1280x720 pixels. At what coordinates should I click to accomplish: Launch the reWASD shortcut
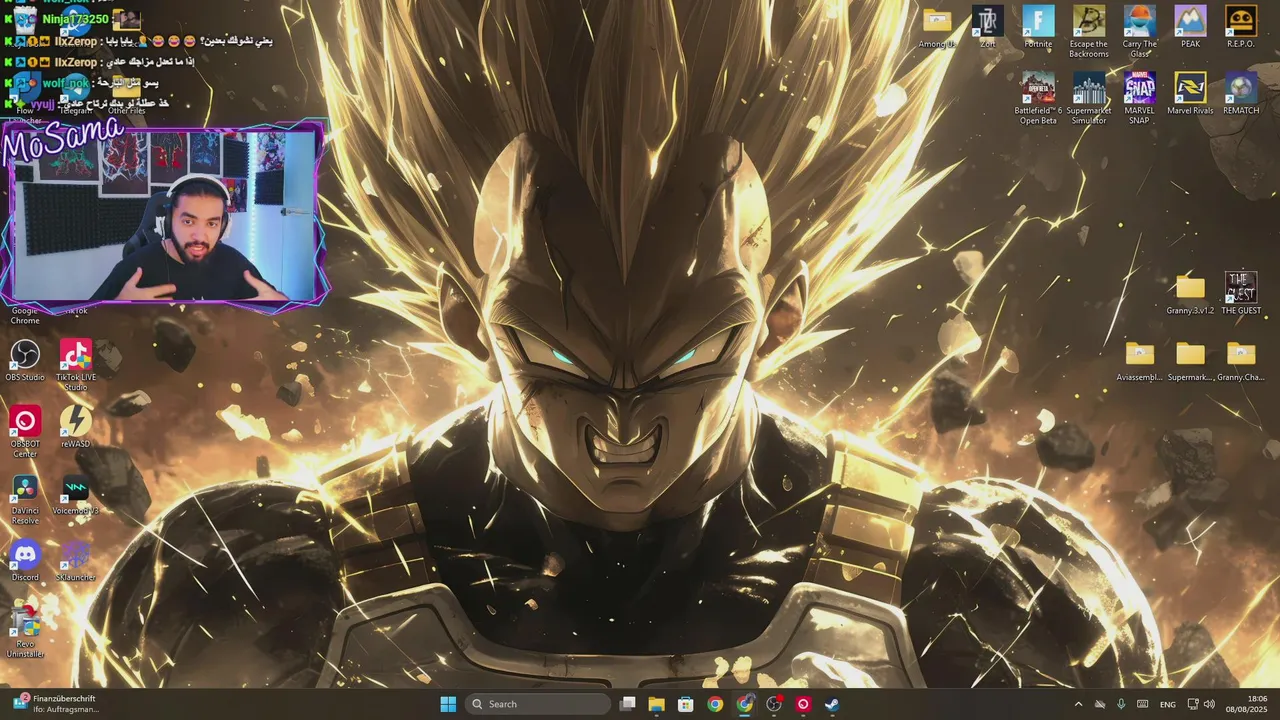tap(76, 427)
